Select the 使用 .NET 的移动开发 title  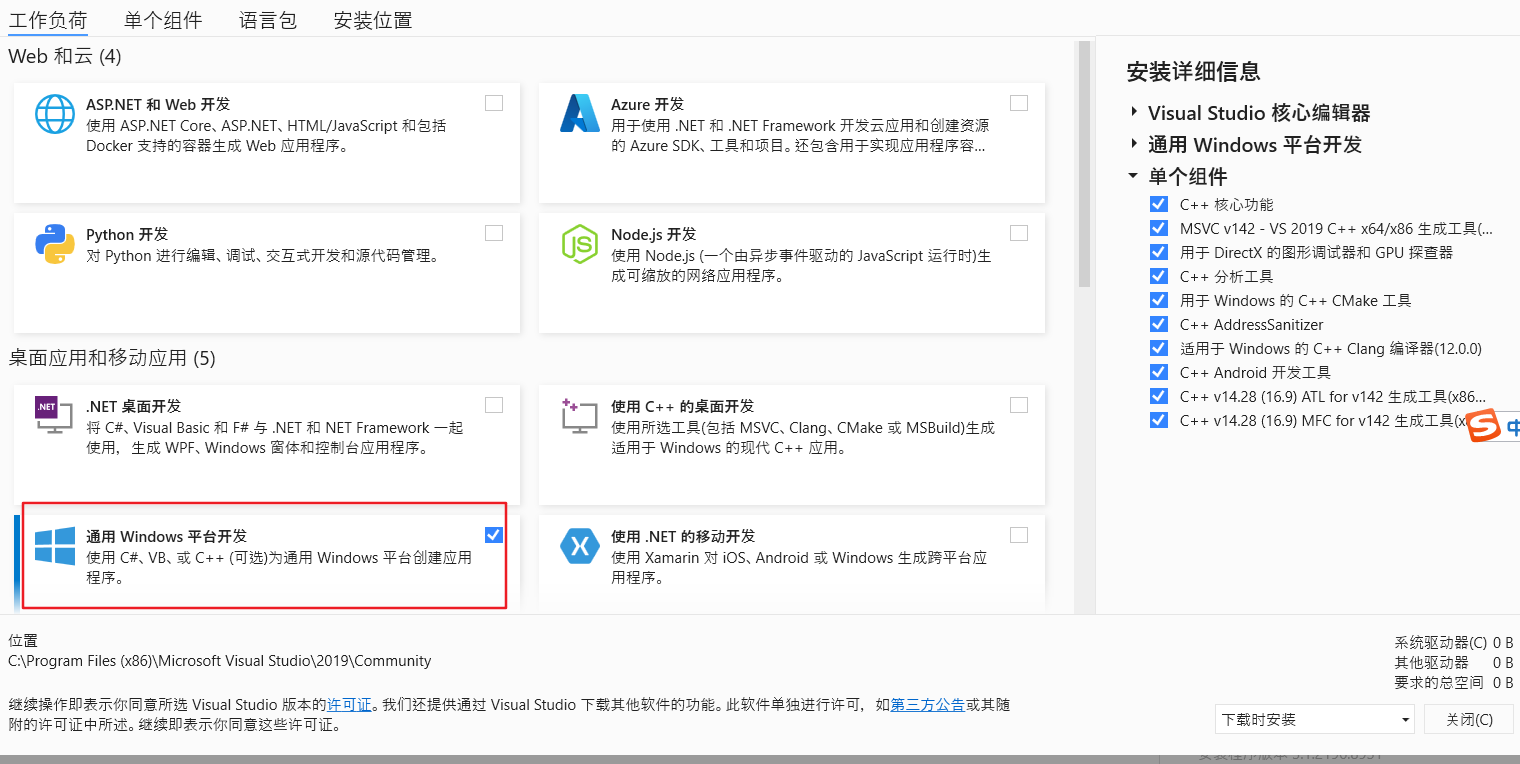pos(683,536)
